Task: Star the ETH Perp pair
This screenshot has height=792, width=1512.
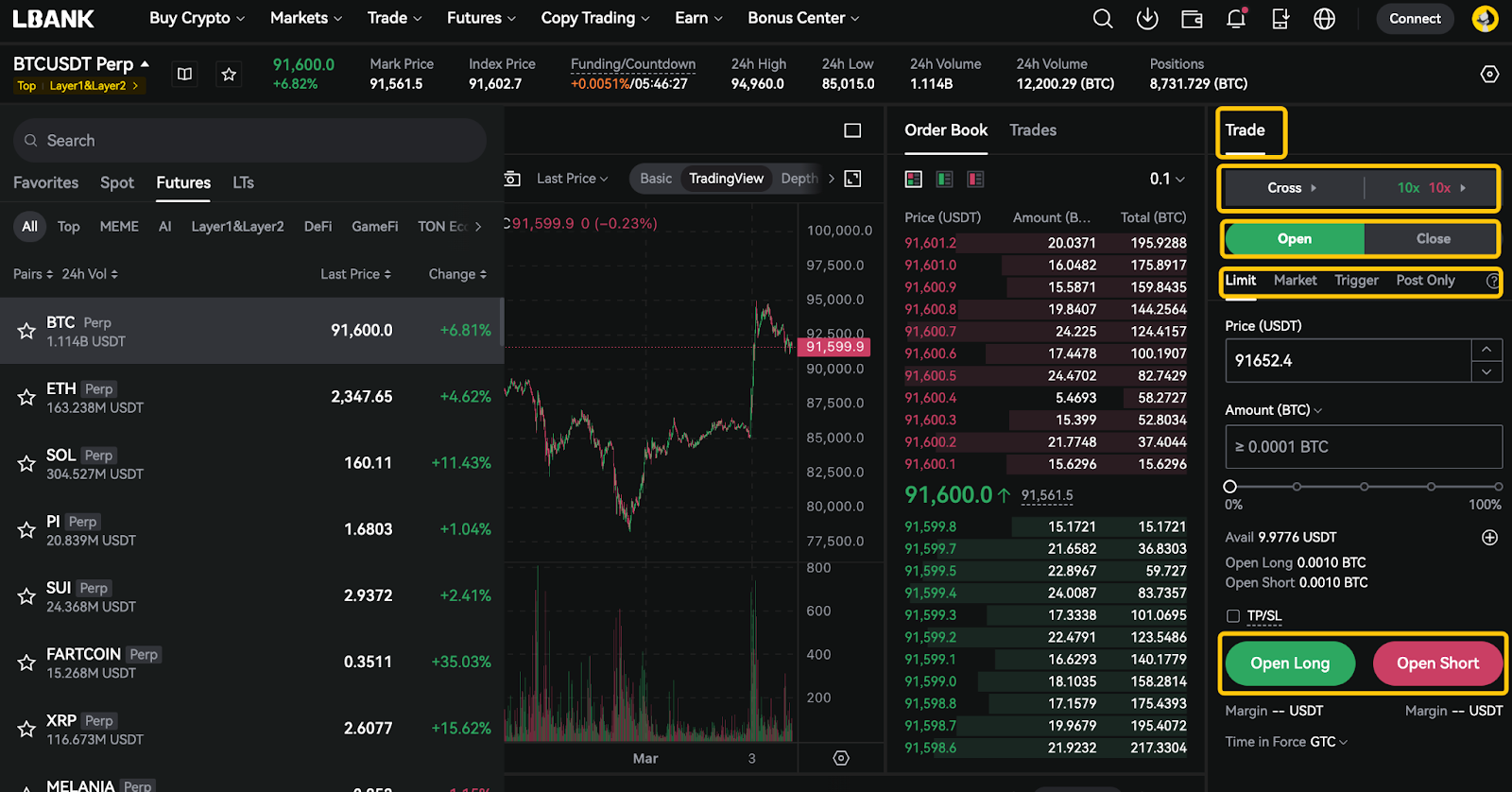Action: [26, 397]
